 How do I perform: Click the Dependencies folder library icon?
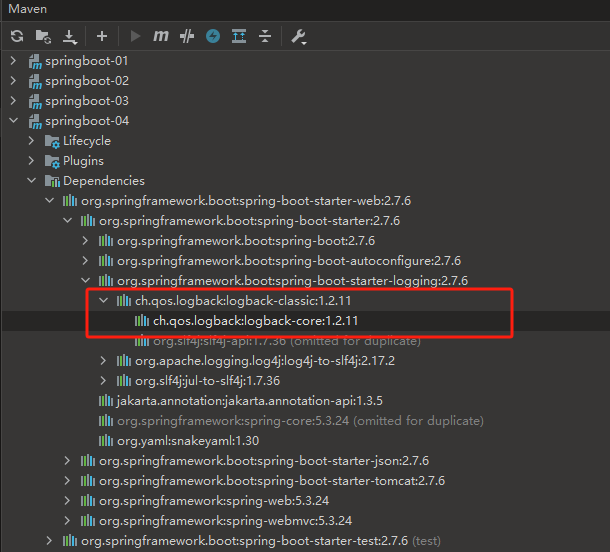point(52,181)
